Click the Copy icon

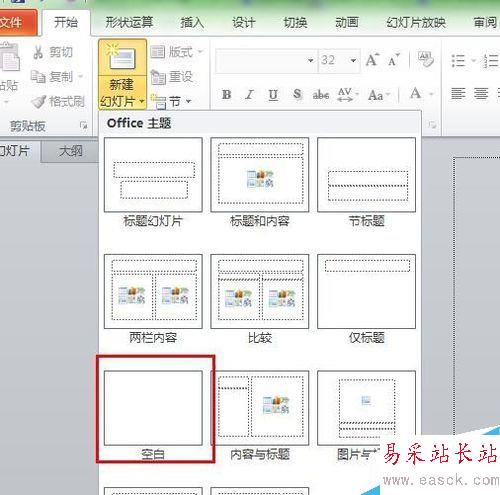38,77
